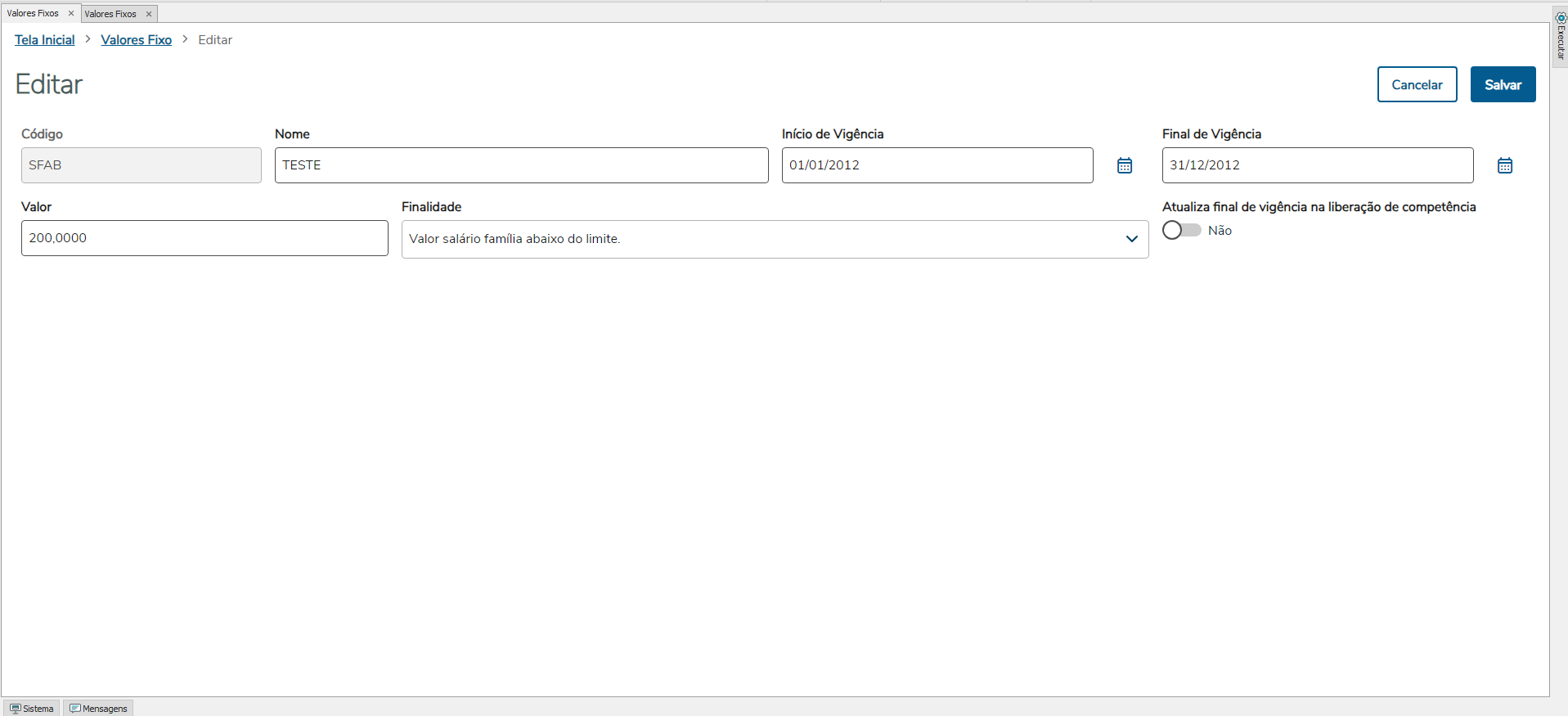1568x716 pixels.
Task: Close the active Valores Fixos tab
Action: pyautogui.click(x=71, y=13)
